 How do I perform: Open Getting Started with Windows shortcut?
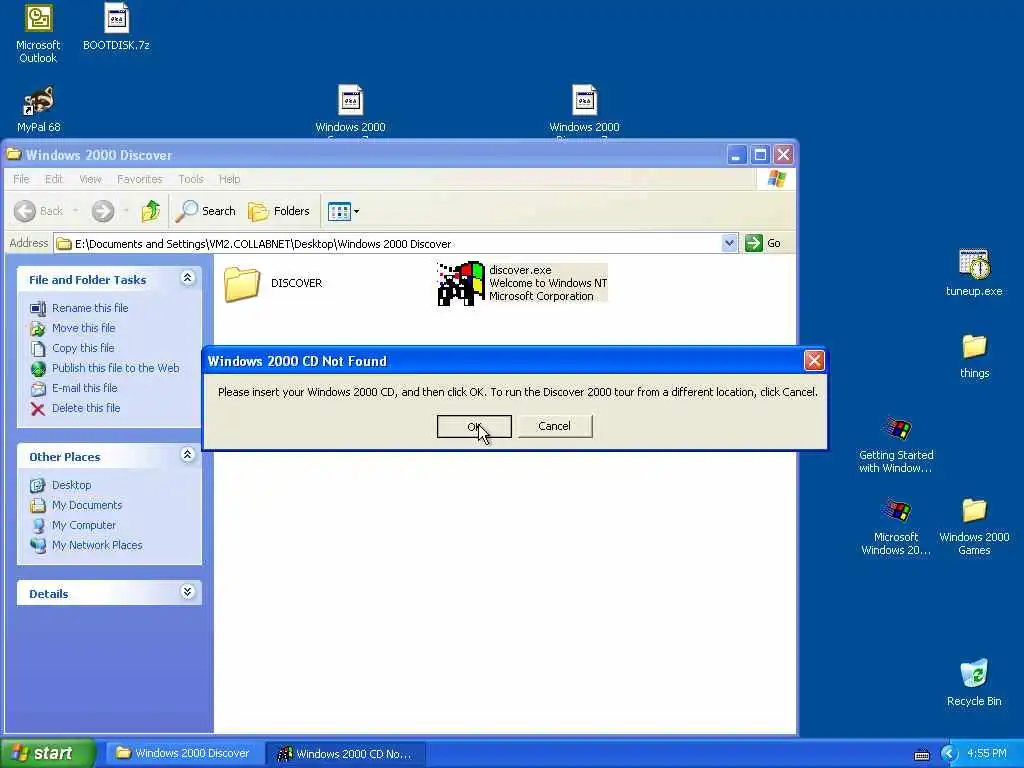[896, 445]
